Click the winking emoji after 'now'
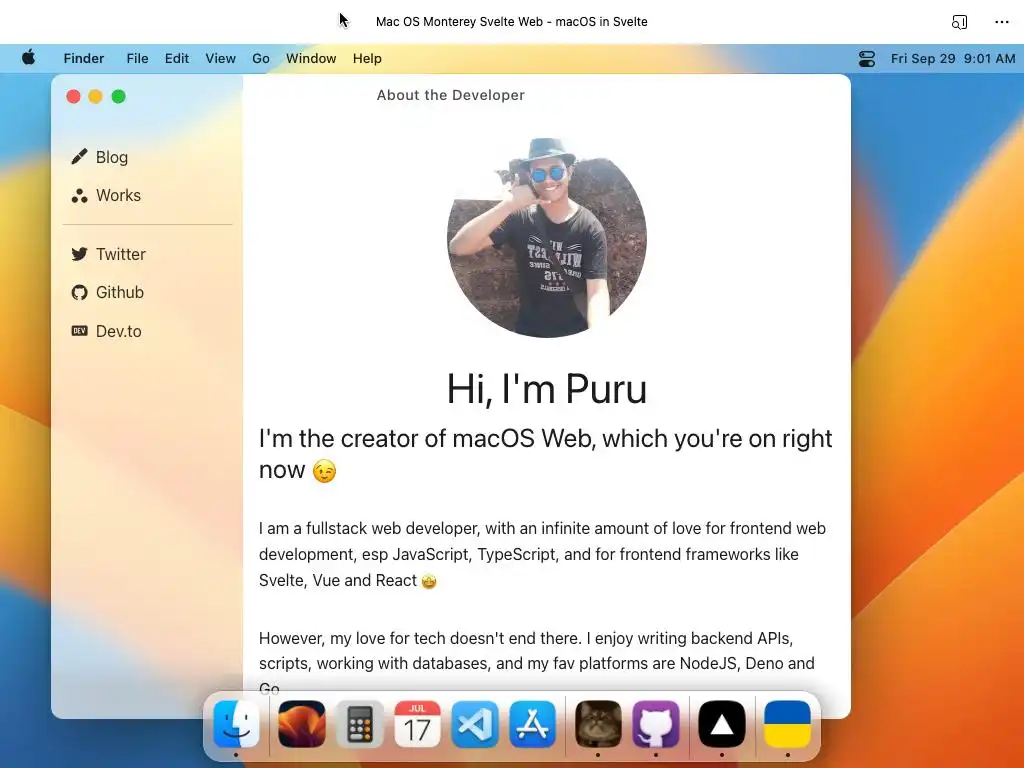1024x768 pixels. [x=324, y=471]
